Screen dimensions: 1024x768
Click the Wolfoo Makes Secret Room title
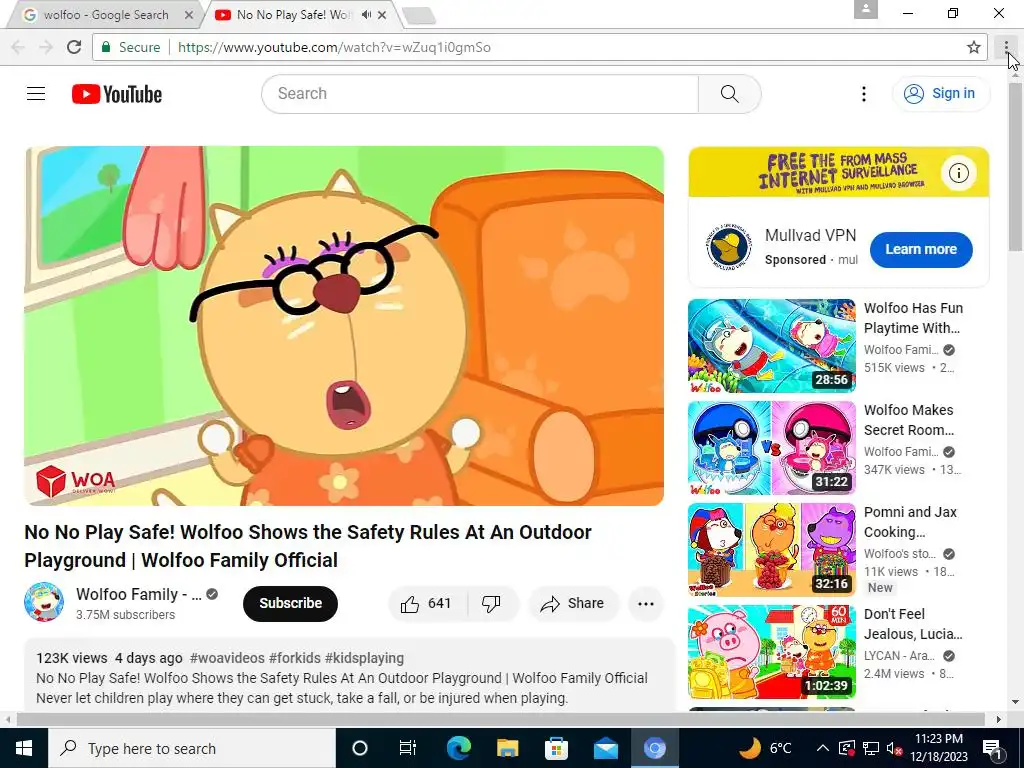909,420
